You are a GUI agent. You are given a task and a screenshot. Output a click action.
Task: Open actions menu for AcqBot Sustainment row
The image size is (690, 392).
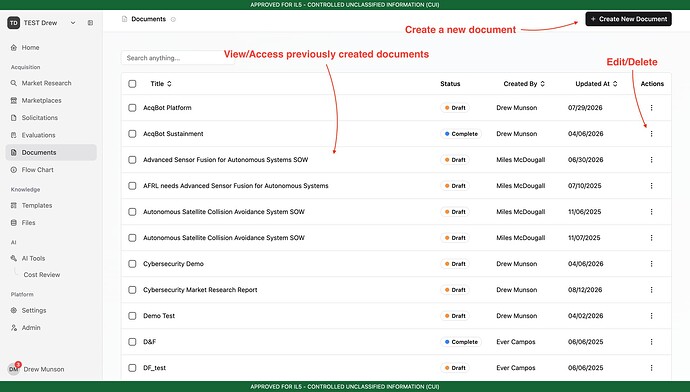[x=651, y=134]
